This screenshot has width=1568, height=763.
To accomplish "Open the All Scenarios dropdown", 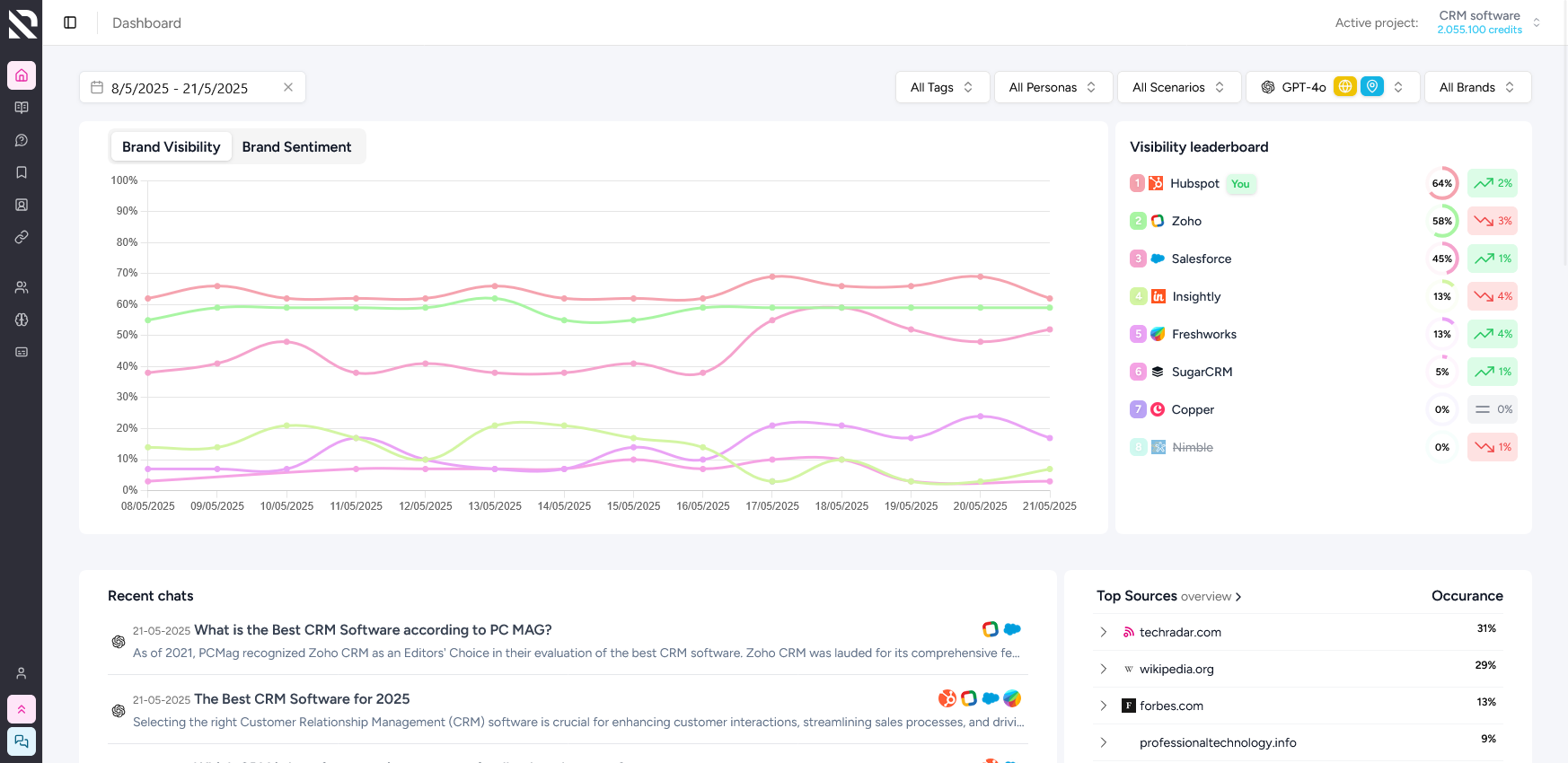I will (1179, 87).
